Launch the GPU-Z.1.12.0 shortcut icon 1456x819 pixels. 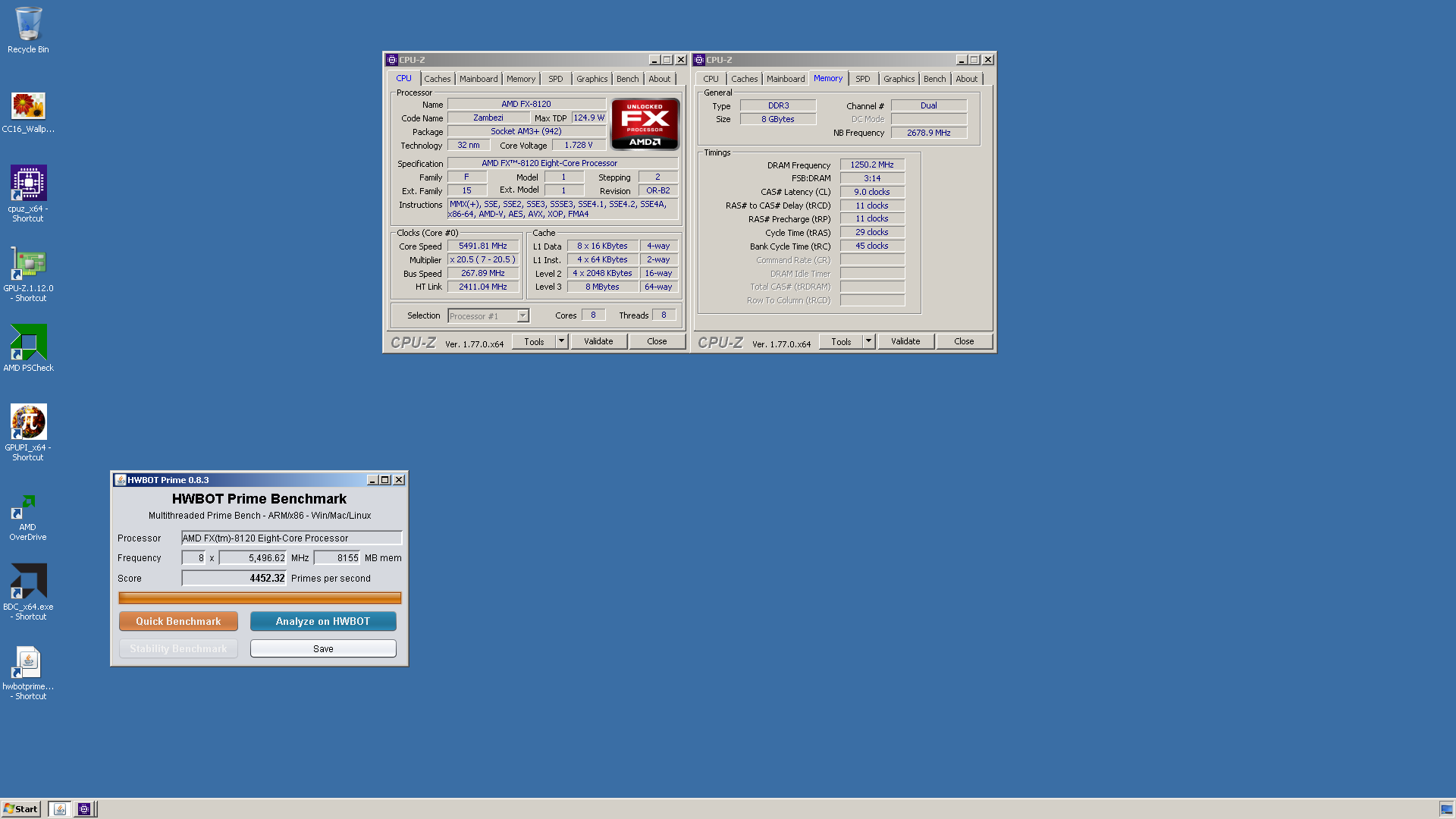coord(28,263)
